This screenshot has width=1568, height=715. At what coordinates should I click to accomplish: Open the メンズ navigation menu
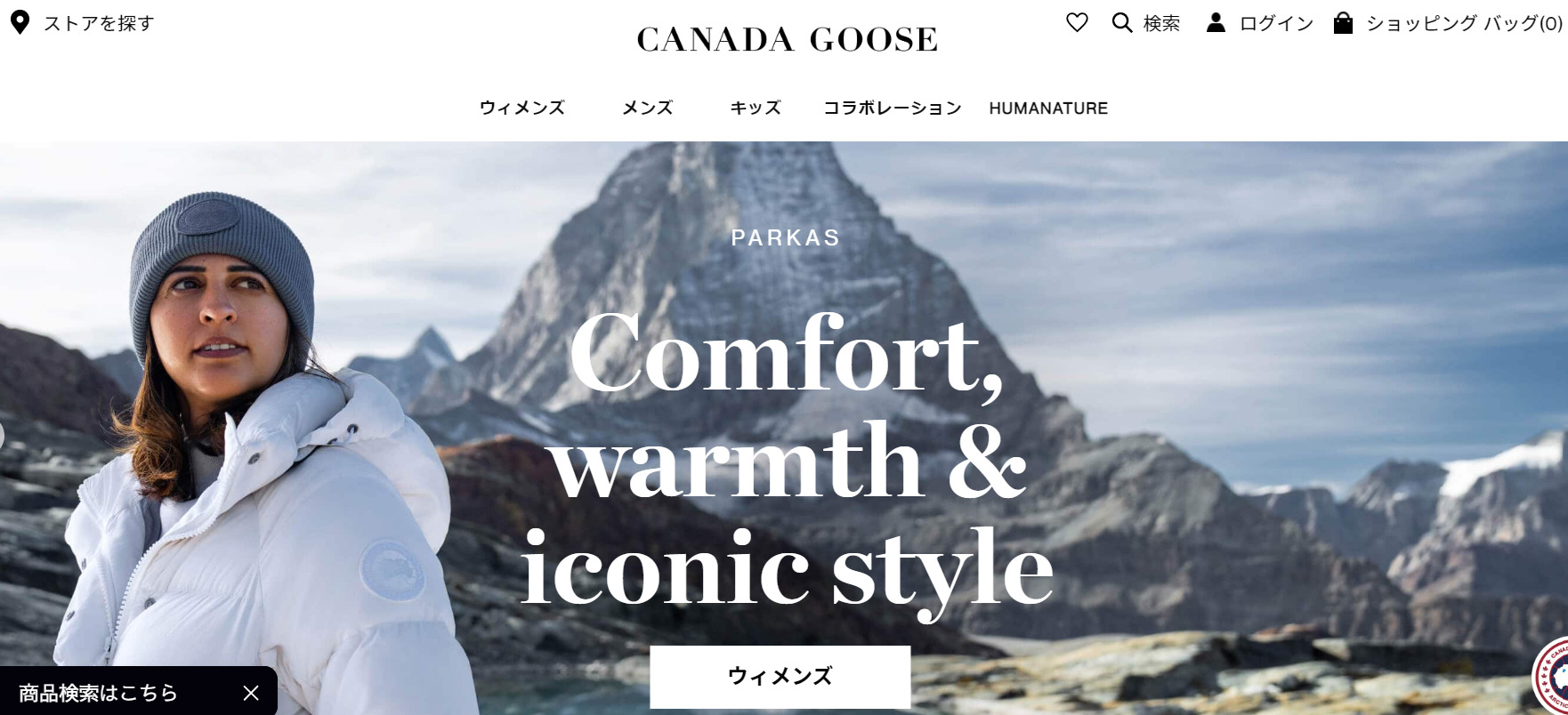[647, 108]
